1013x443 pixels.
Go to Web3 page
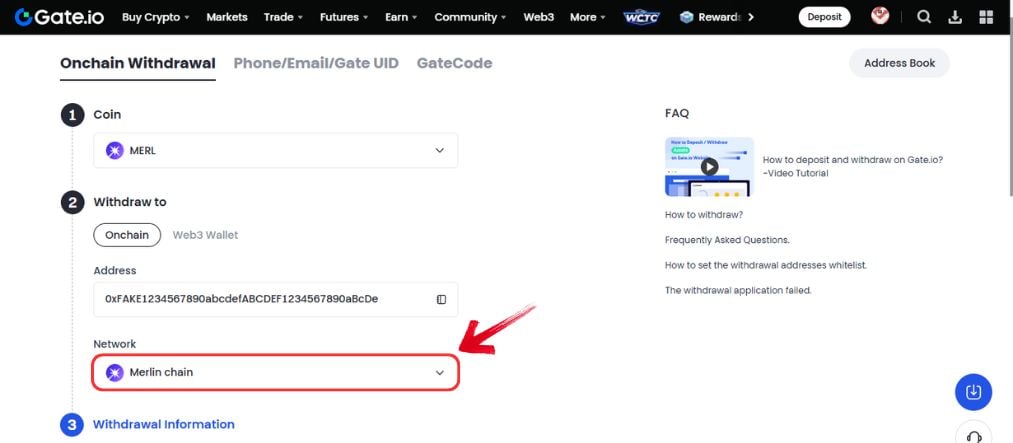(538, 17)
